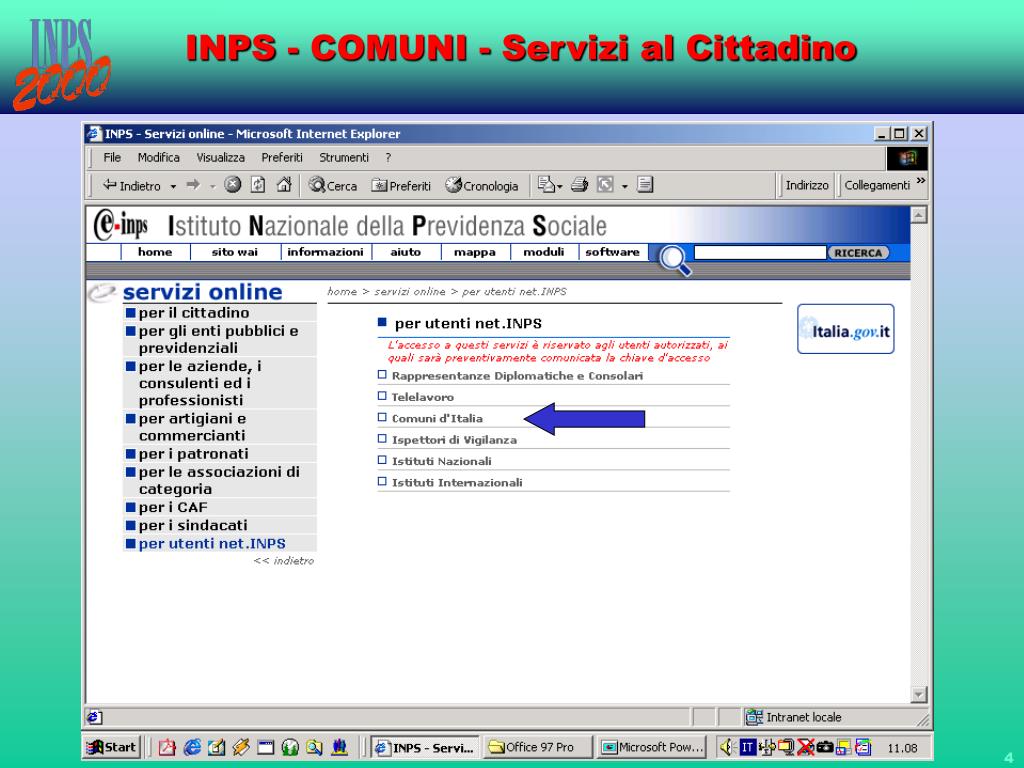Image resolution: width=1024 pixels, height=768 pixels.
Task: Check the Istituti Nazionali box
Action: (x=383, y=460)
